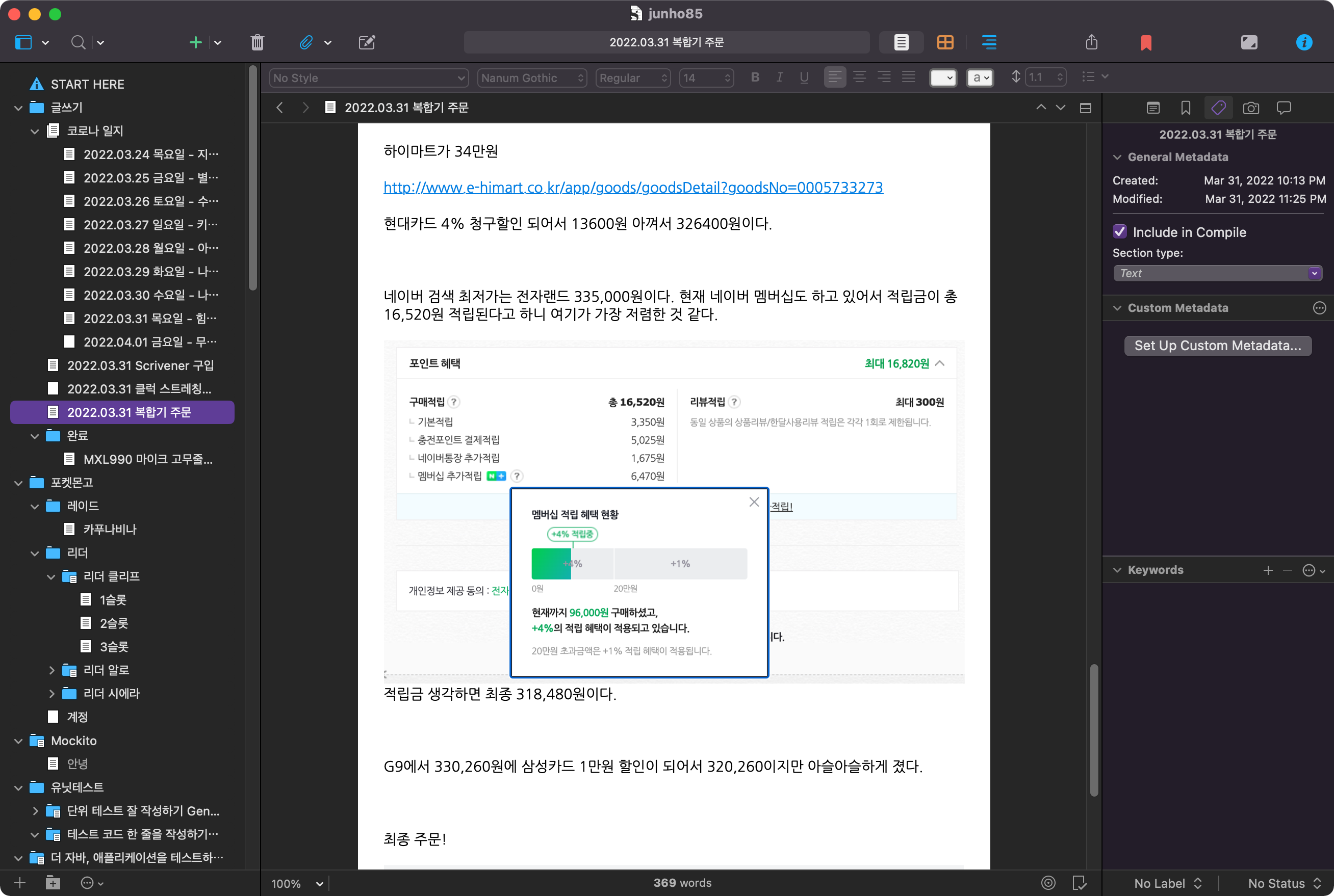Uncheck the Include in Compile checkbox

(1120, 231)
